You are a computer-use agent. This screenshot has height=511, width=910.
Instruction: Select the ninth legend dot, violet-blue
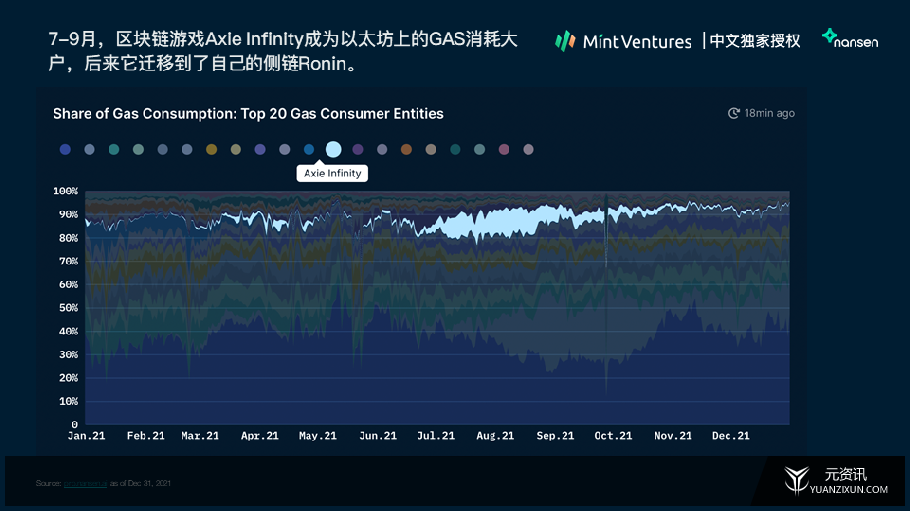coord(260,150)
